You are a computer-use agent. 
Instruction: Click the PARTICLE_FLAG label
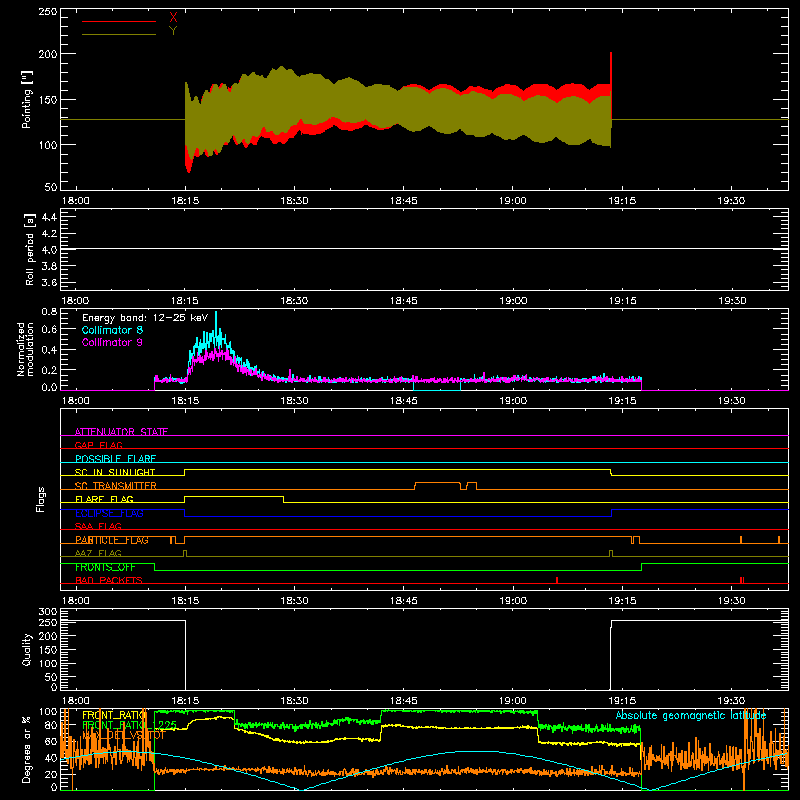[112, 540]
